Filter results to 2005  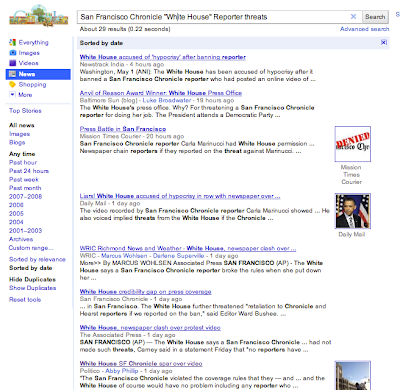[16, 213]
